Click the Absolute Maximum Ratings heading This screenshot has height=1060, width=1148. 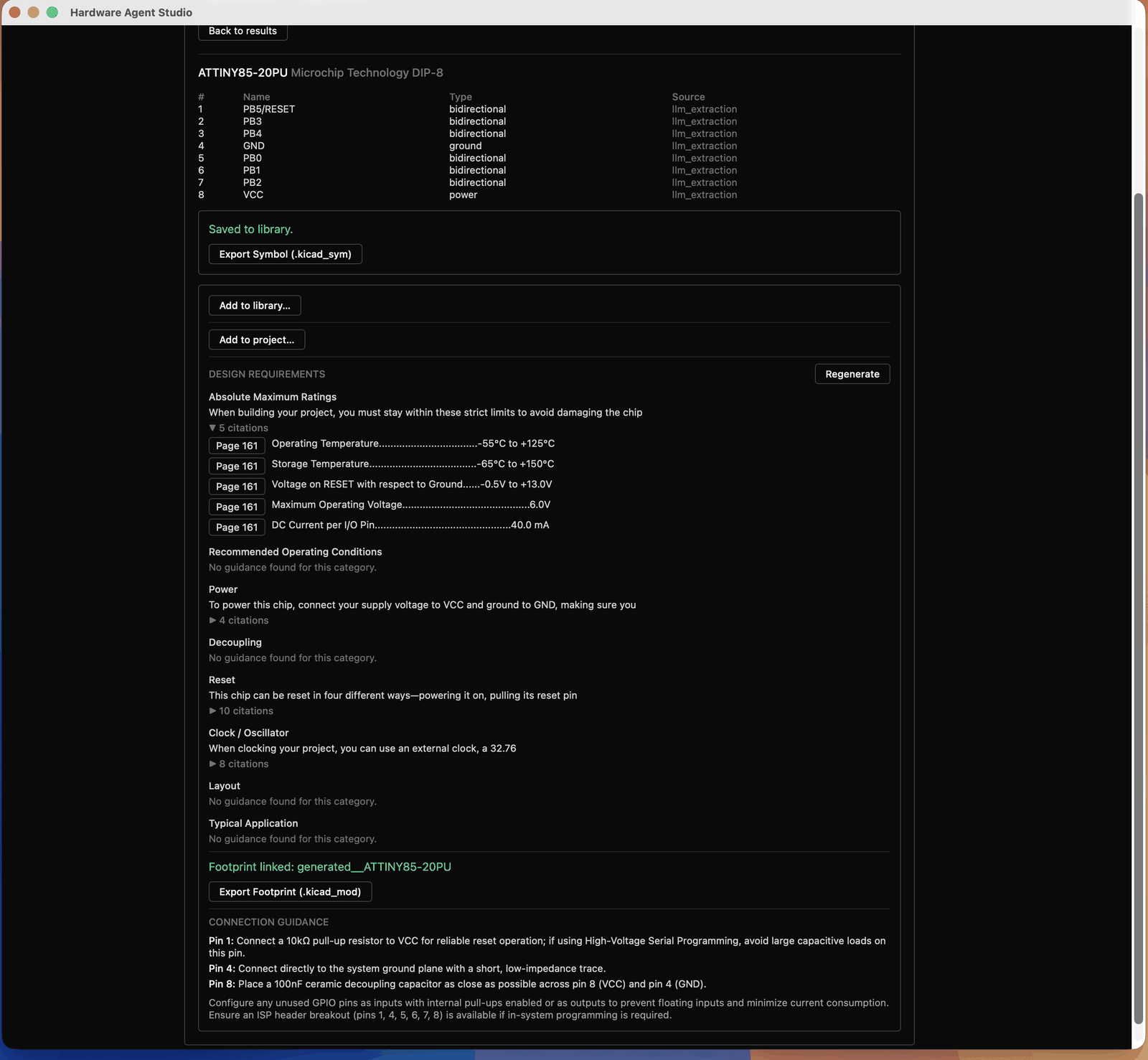point(273,397)
